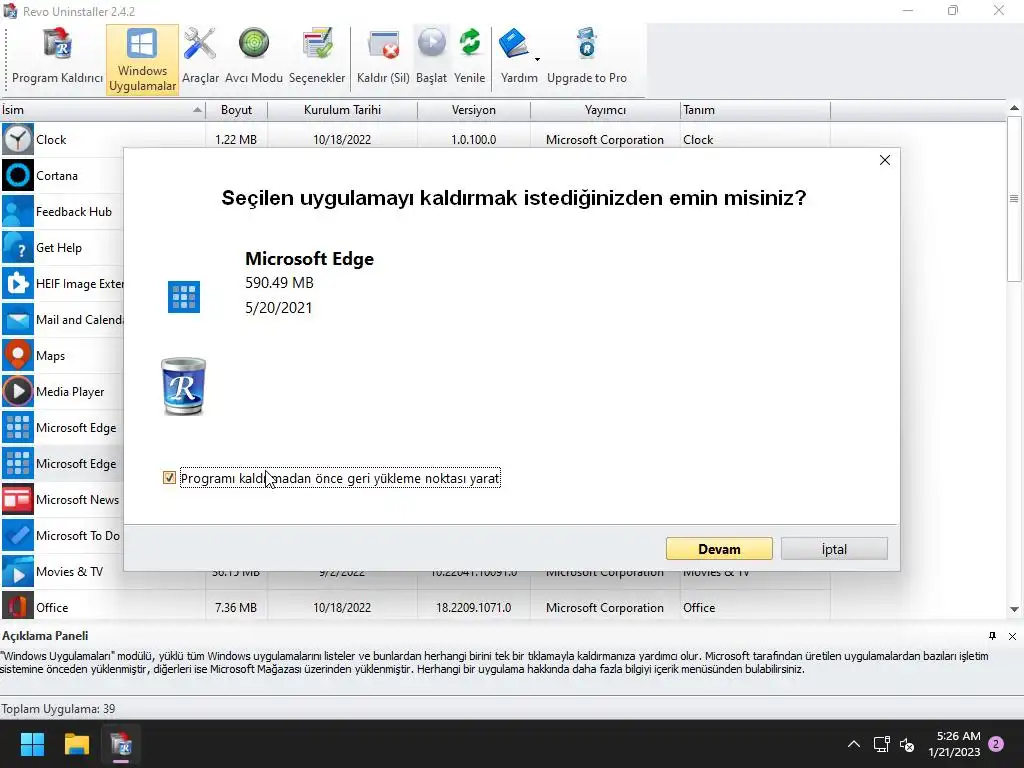Viewport: 1024px width, 768px height.
Task: Sort by Versiyon column header
Action: point(473,110)
